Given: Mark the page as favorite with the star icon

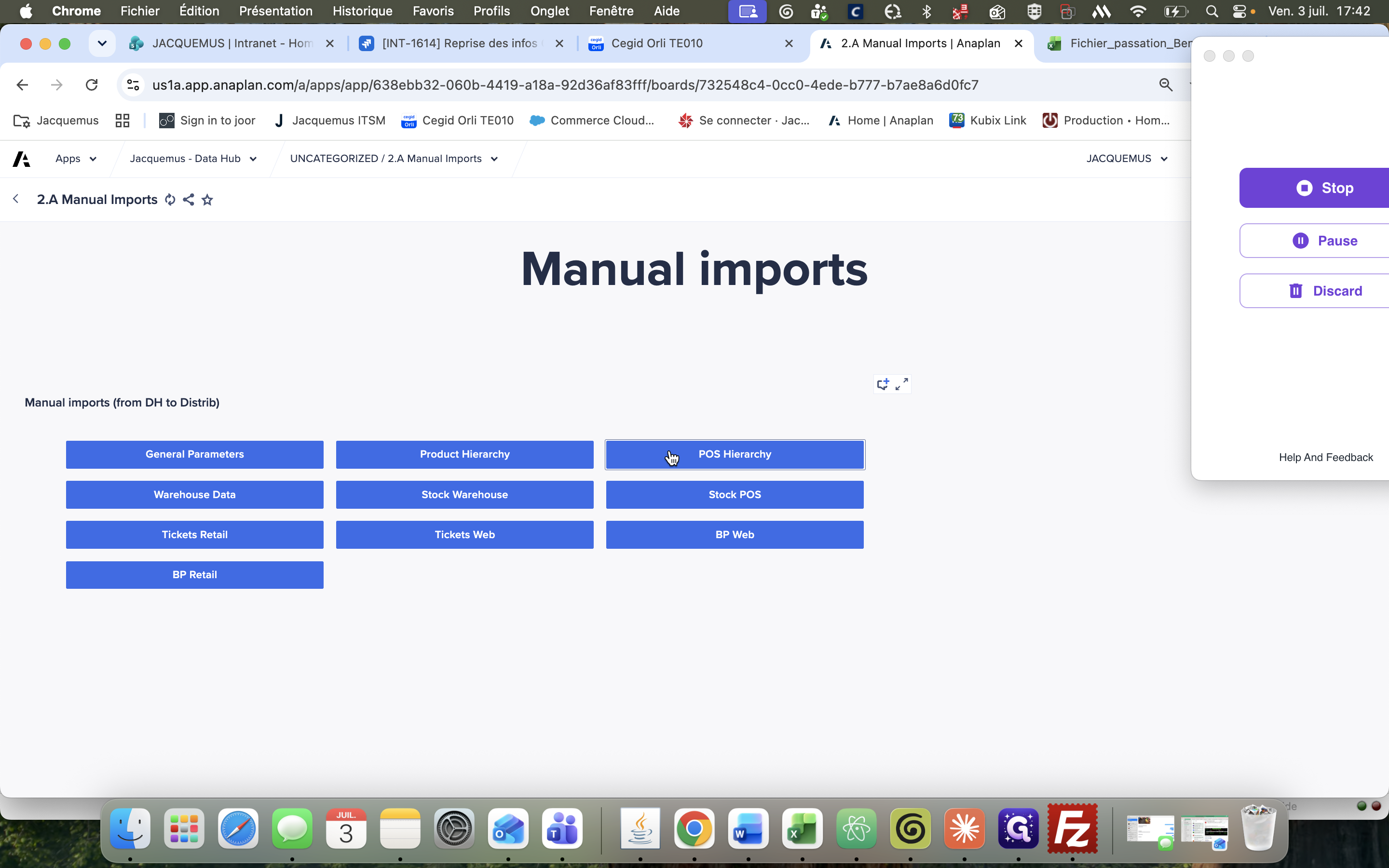Looking at the screenshot, I should point(207,200).
